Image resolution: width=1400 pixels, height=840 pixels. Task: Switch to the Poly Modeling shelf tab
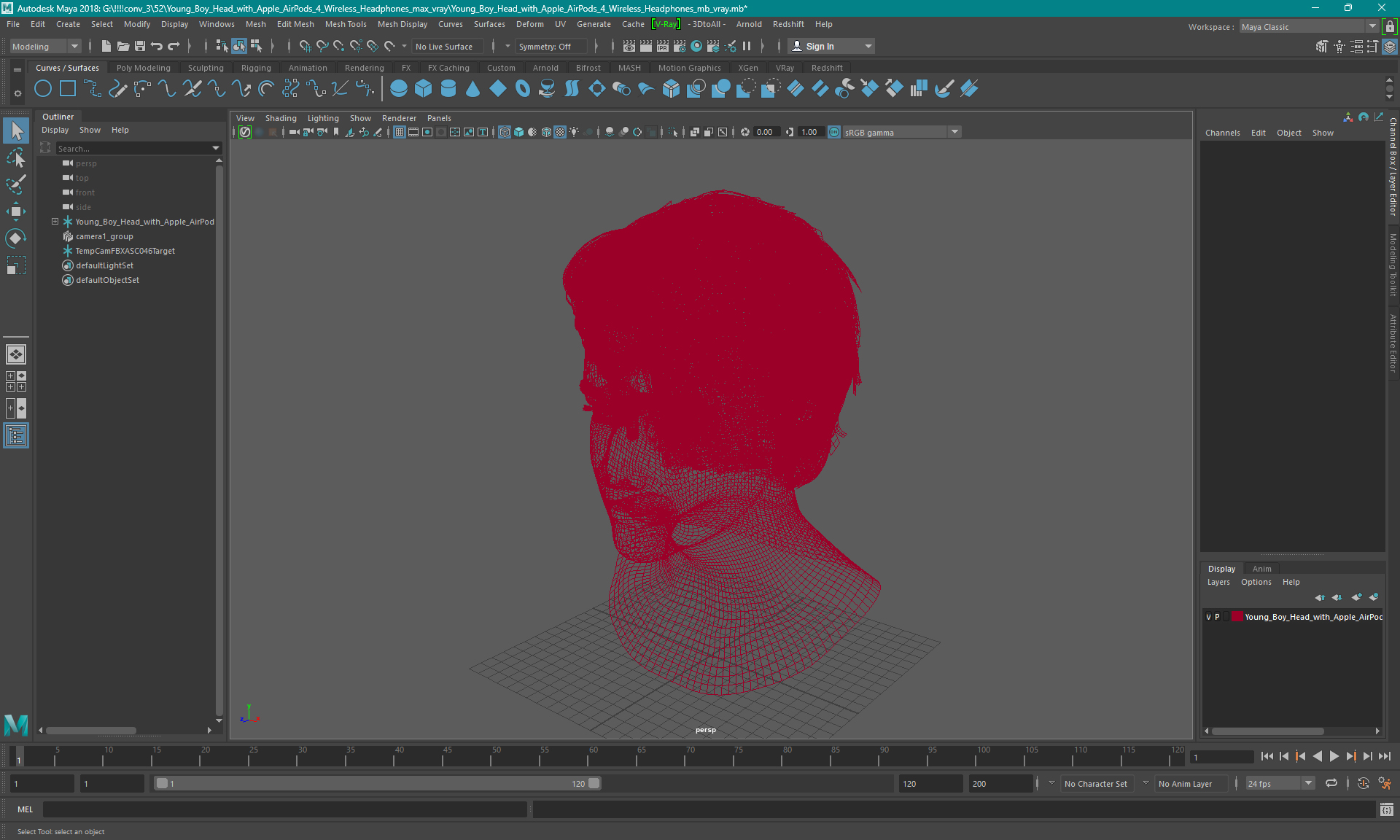[144, 68]
